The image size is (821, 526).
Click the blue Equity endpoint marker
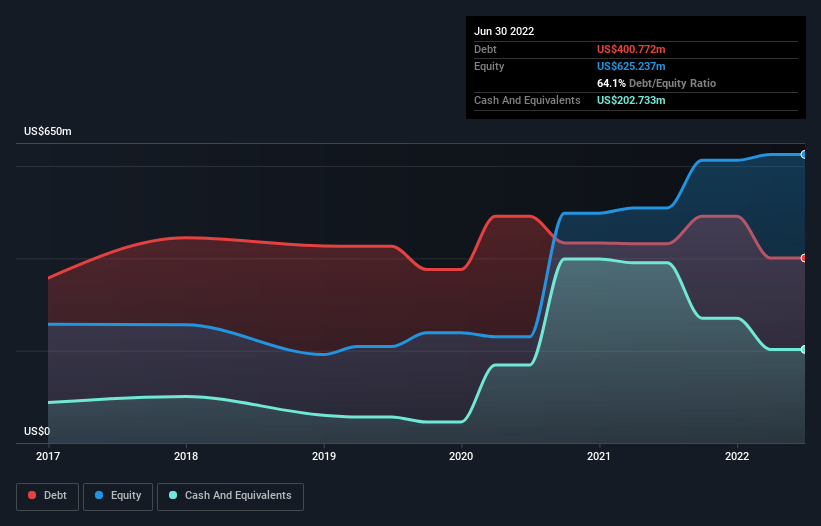pyautogui.click(x=804, y=154)
